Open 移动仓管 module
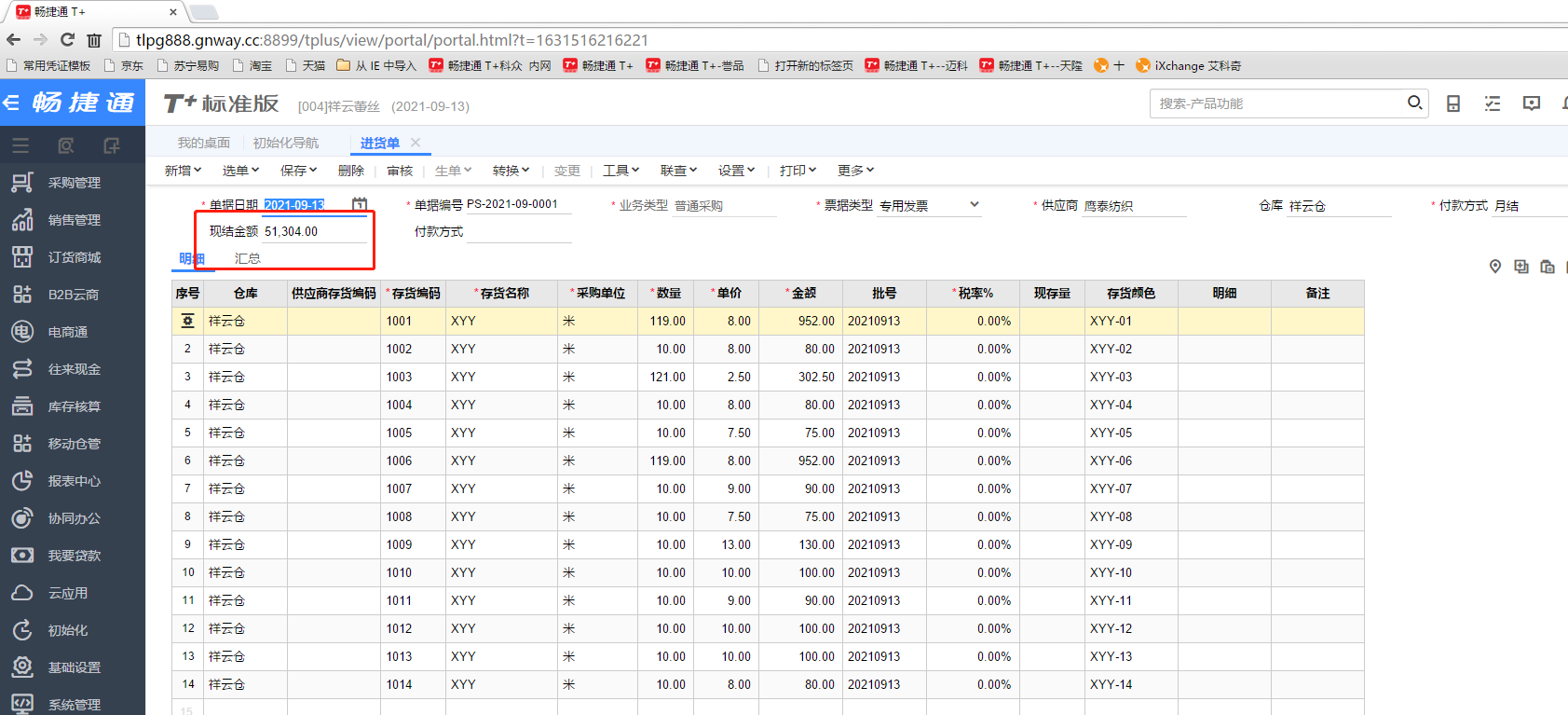 pos(73,444)
